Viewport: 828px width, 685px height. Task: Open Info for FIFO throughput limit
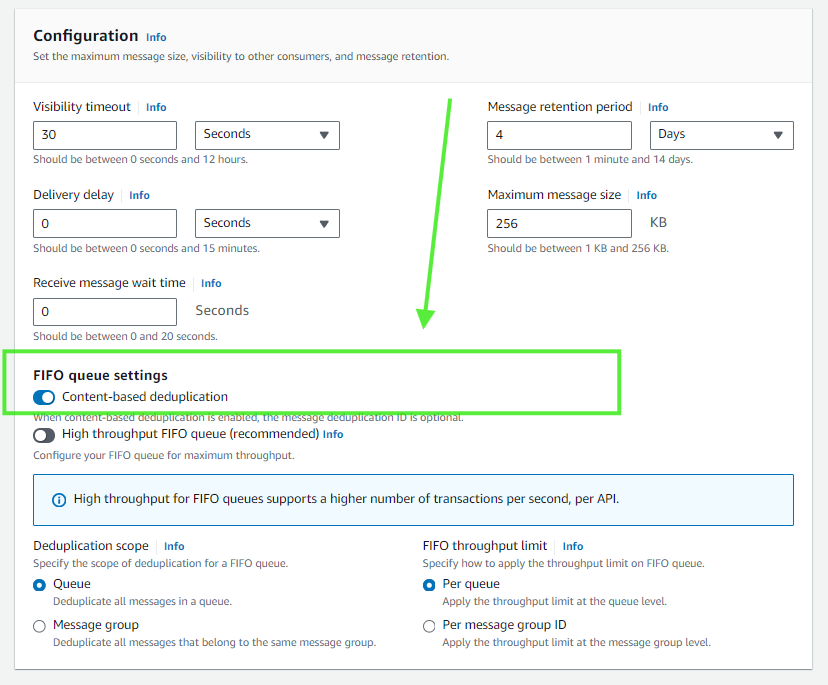coord(572,546)
